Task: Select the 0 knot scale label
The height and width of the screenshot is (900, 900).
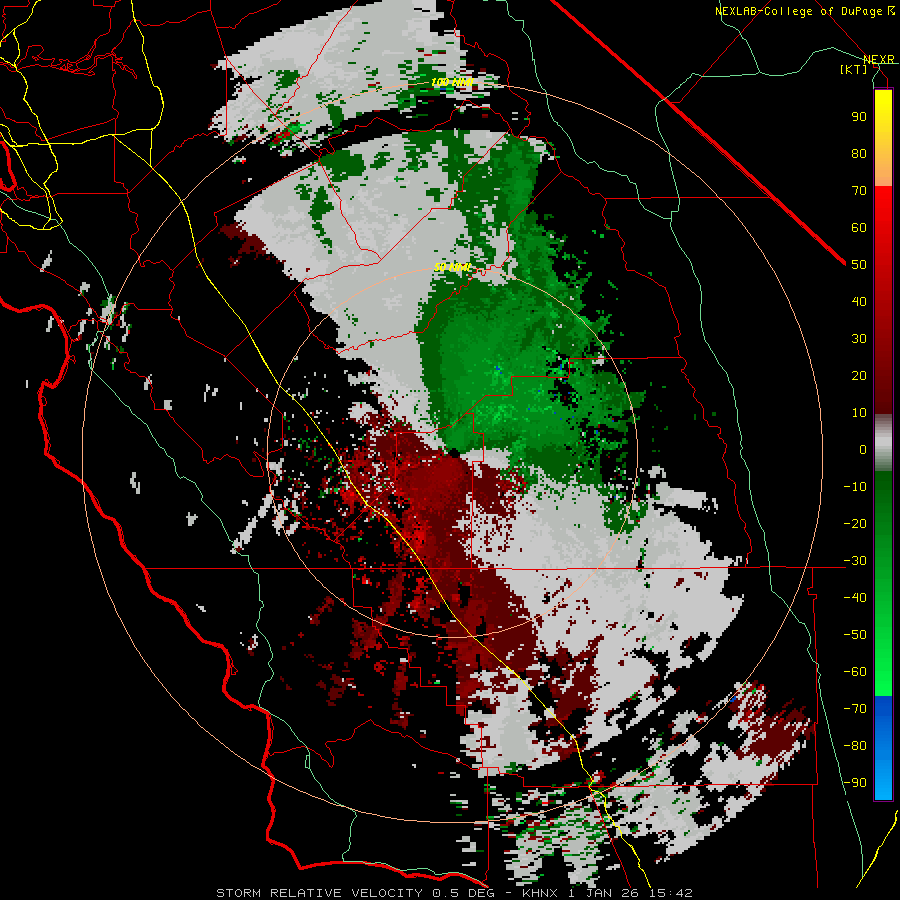Action: coord(863,450)
